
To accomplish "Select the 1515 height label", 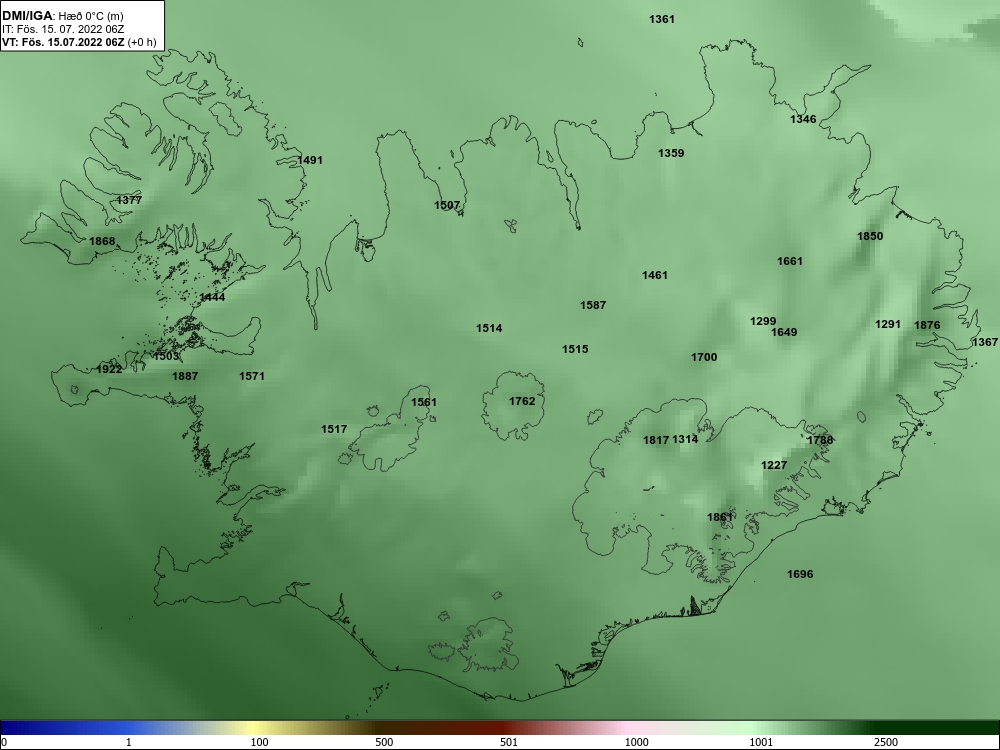I will (575, 349).
